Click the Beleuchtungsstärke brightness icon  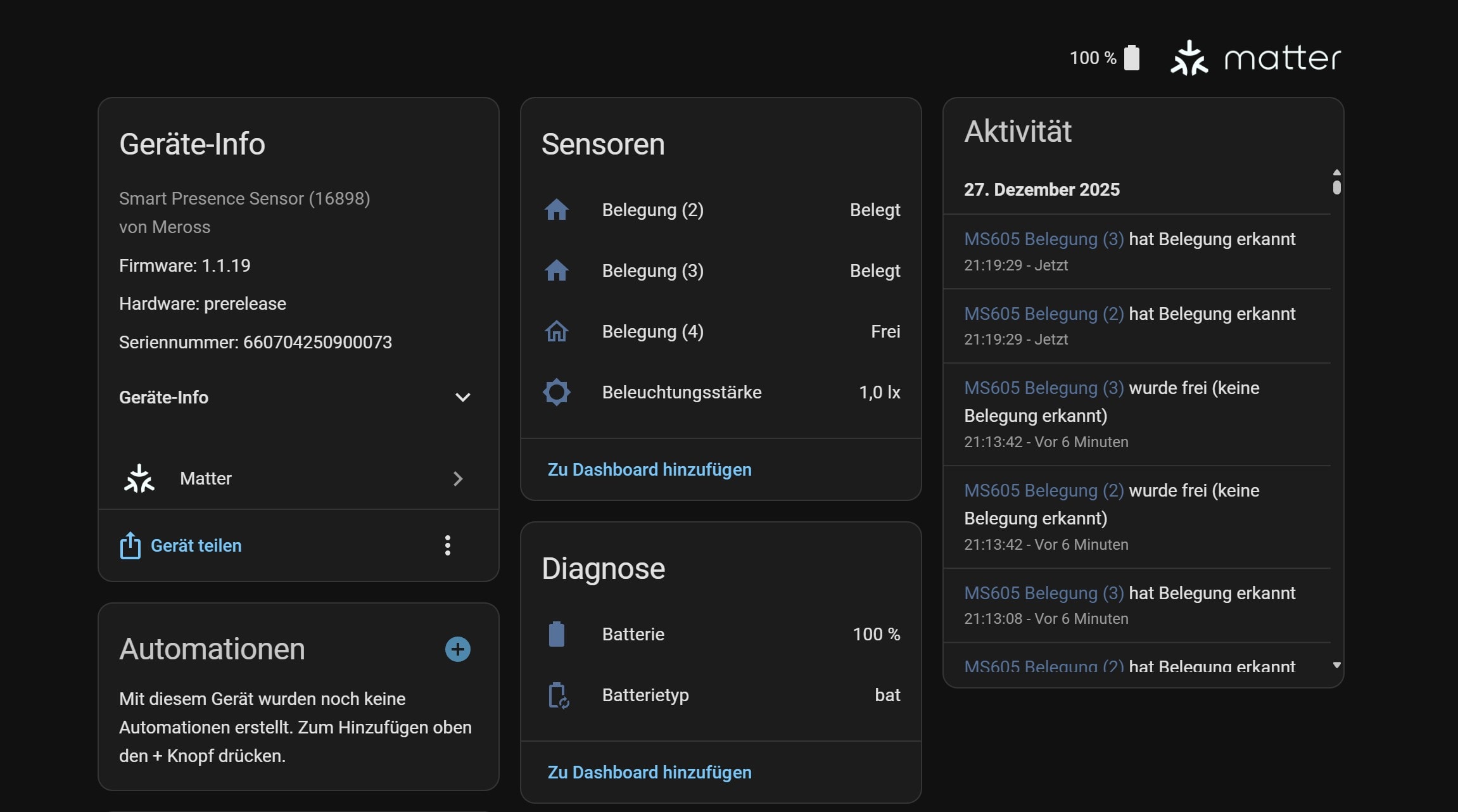pyautogui.click(x=556, y=392)
